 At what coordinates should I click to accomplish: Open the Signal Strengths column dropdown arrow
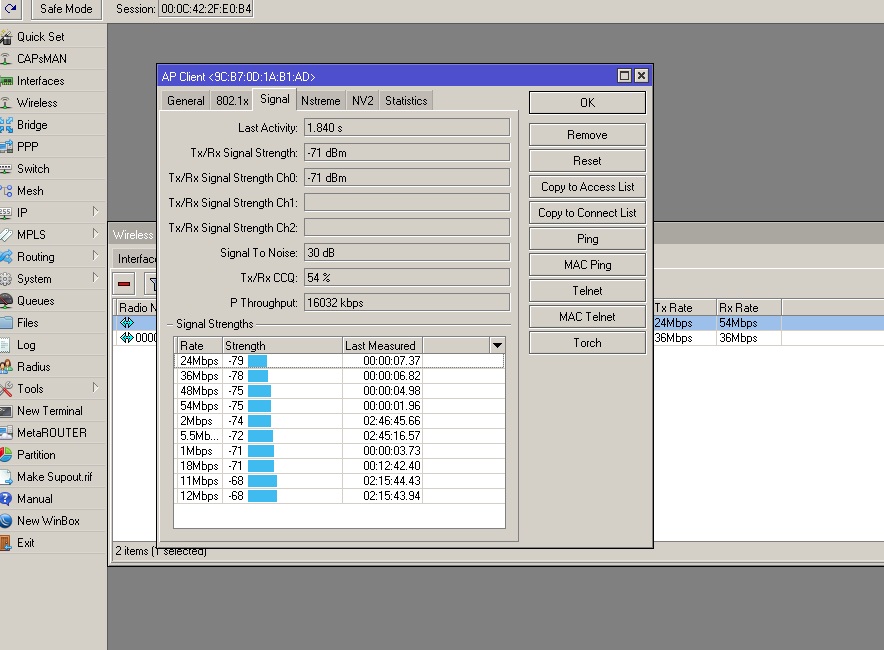tap(497, 345)
